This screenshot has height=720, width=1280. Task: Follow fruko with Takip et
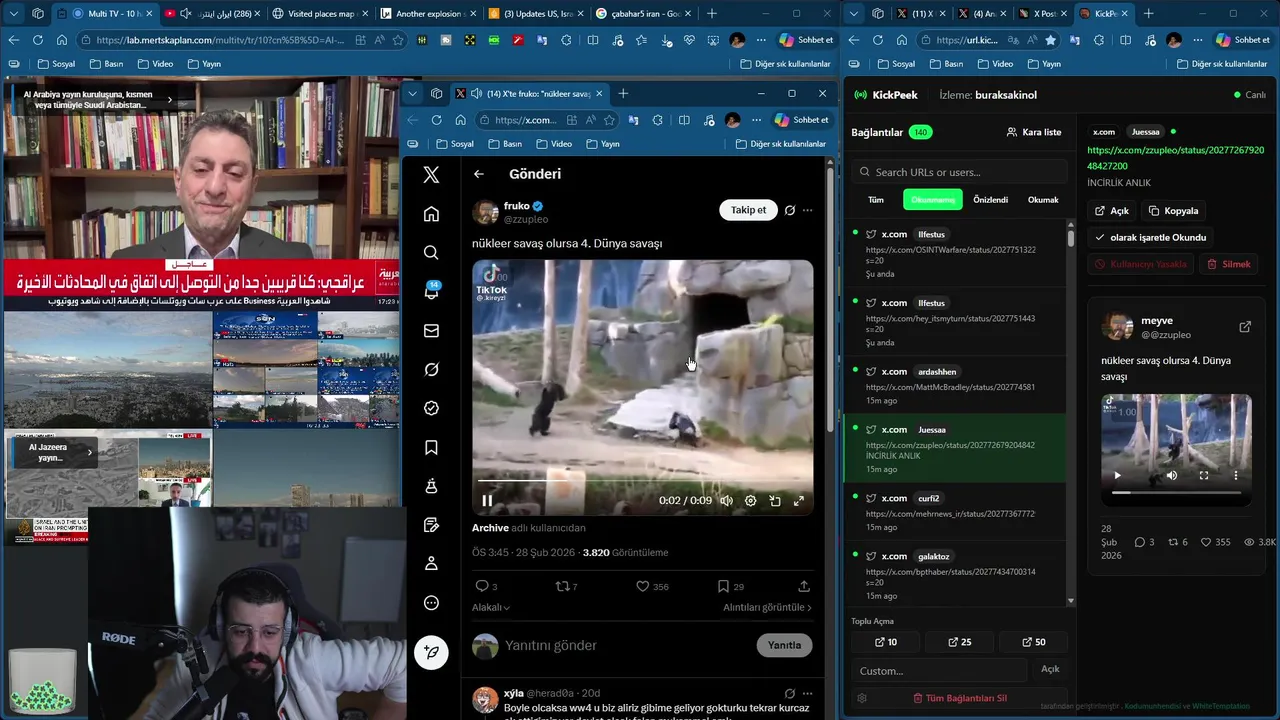coord(748,210)
